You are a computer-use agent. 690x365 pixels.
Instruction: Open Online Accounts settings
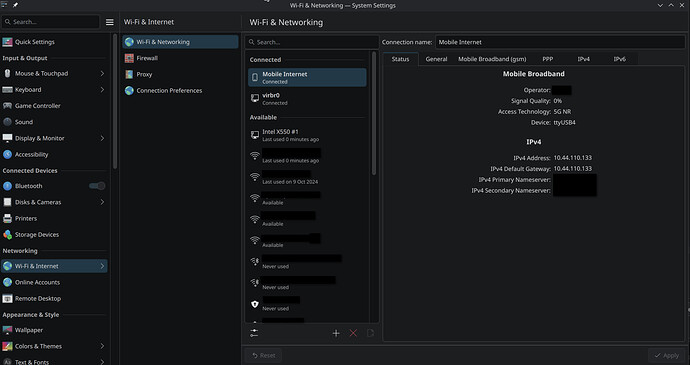click(54, 282)
